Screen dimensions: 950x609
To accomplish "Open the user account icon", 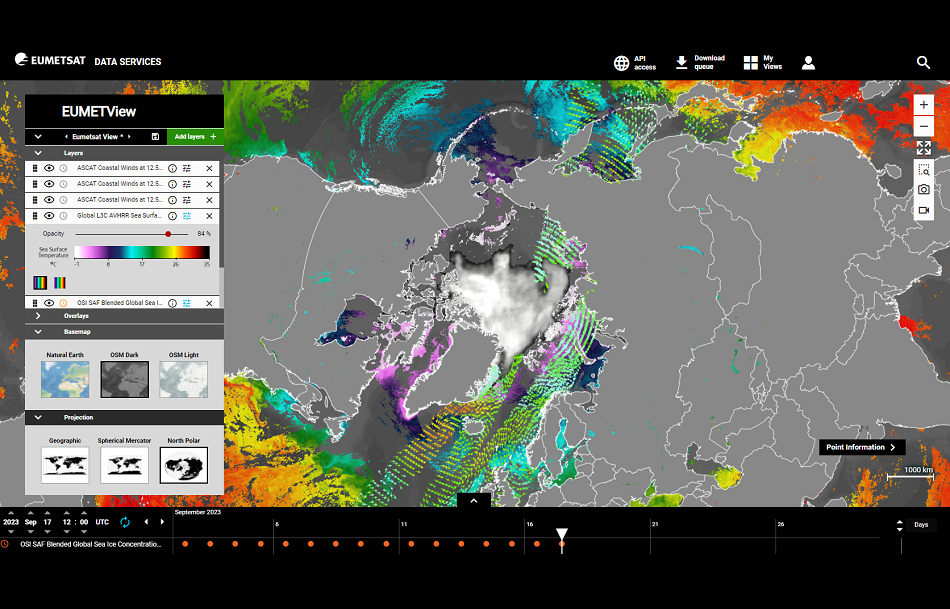I will (x=808, y=62).
